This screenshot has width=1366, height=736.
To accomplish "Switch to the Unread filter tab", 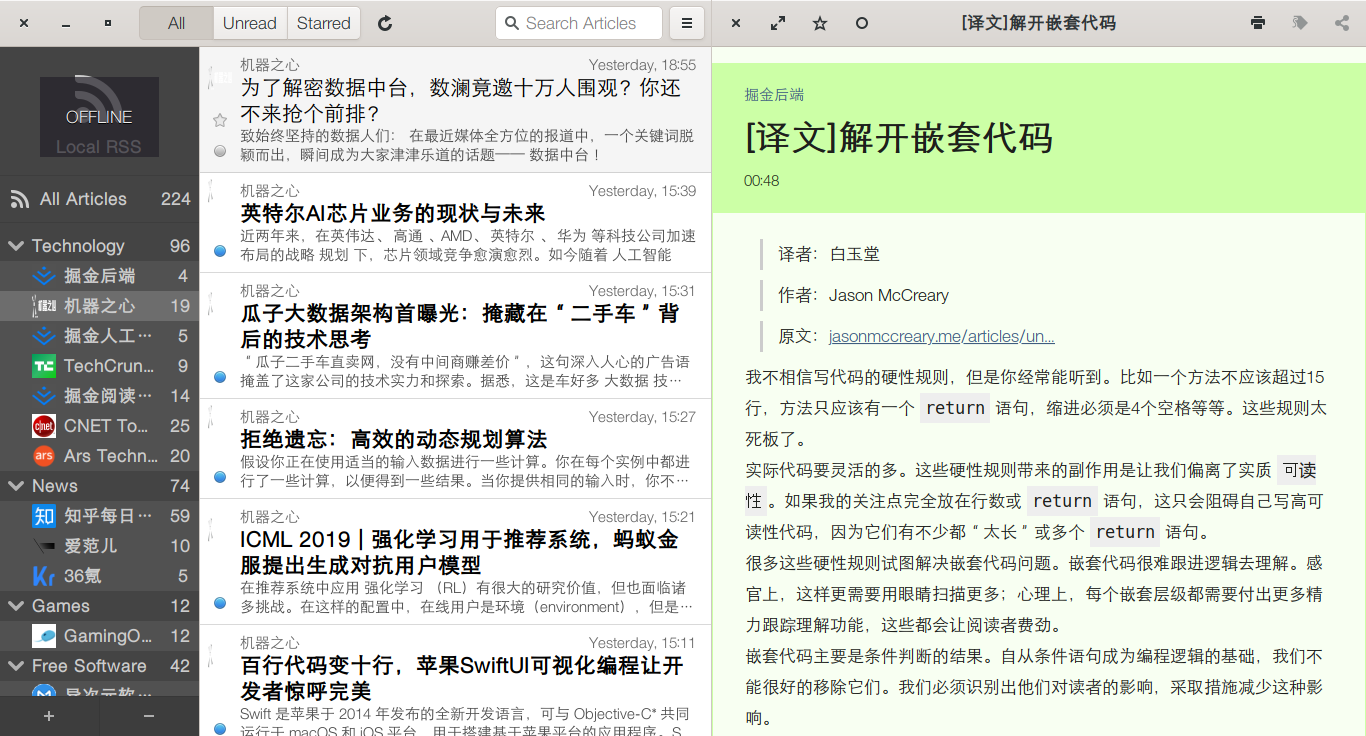I will [x=250, y=23].
